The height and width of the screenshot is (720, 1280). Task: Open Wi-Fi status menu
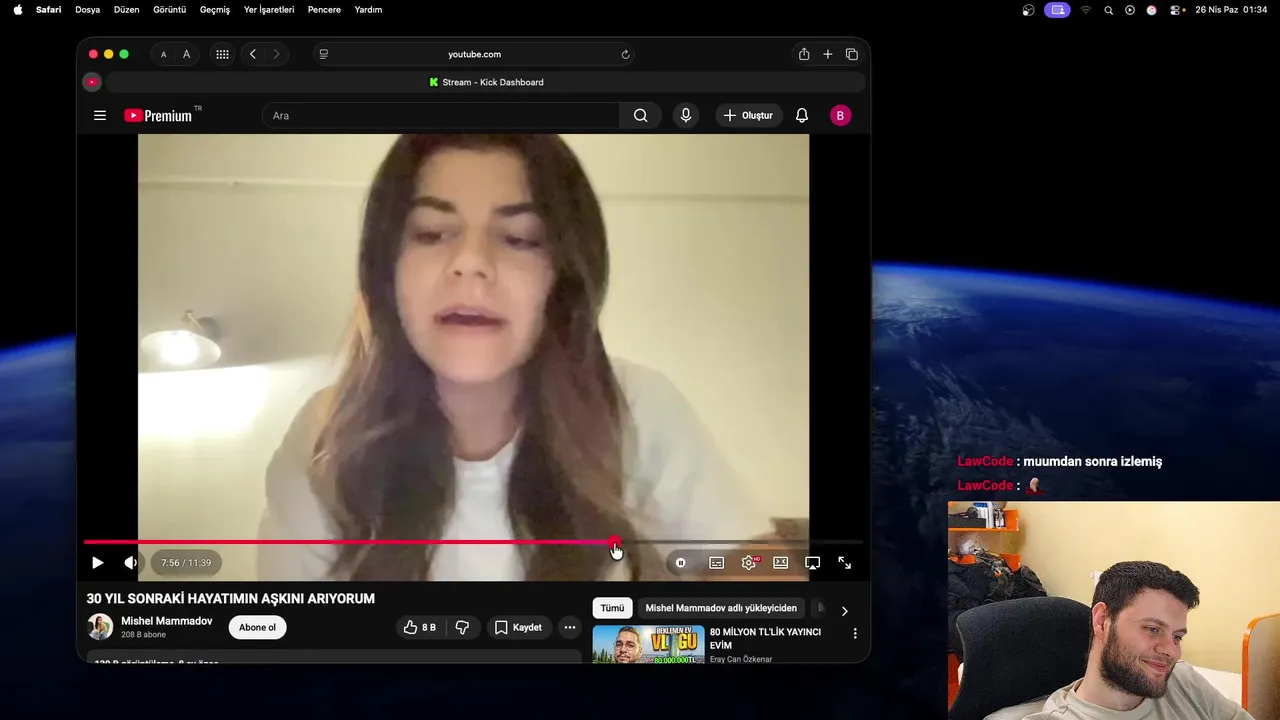click(x=1085, y=10)
